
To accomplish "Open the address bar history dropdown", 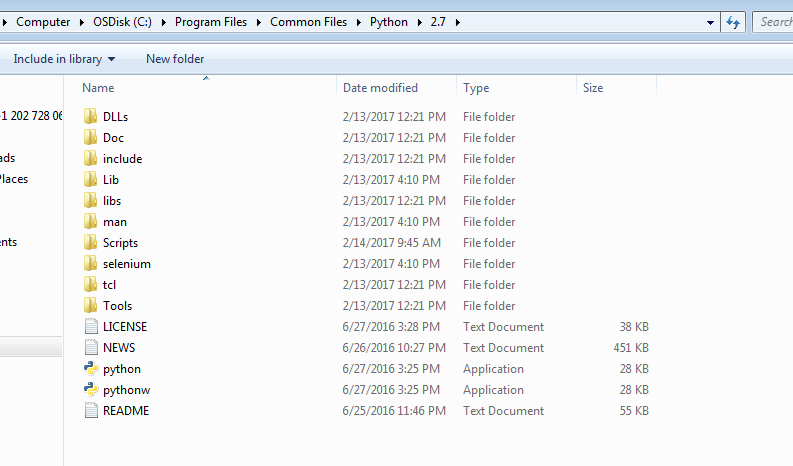I will (x=710, y=22).
